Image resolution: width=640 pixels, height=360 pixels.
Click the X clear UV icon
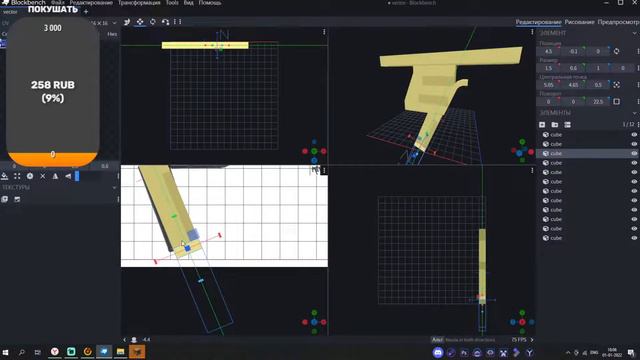point(43,176)
